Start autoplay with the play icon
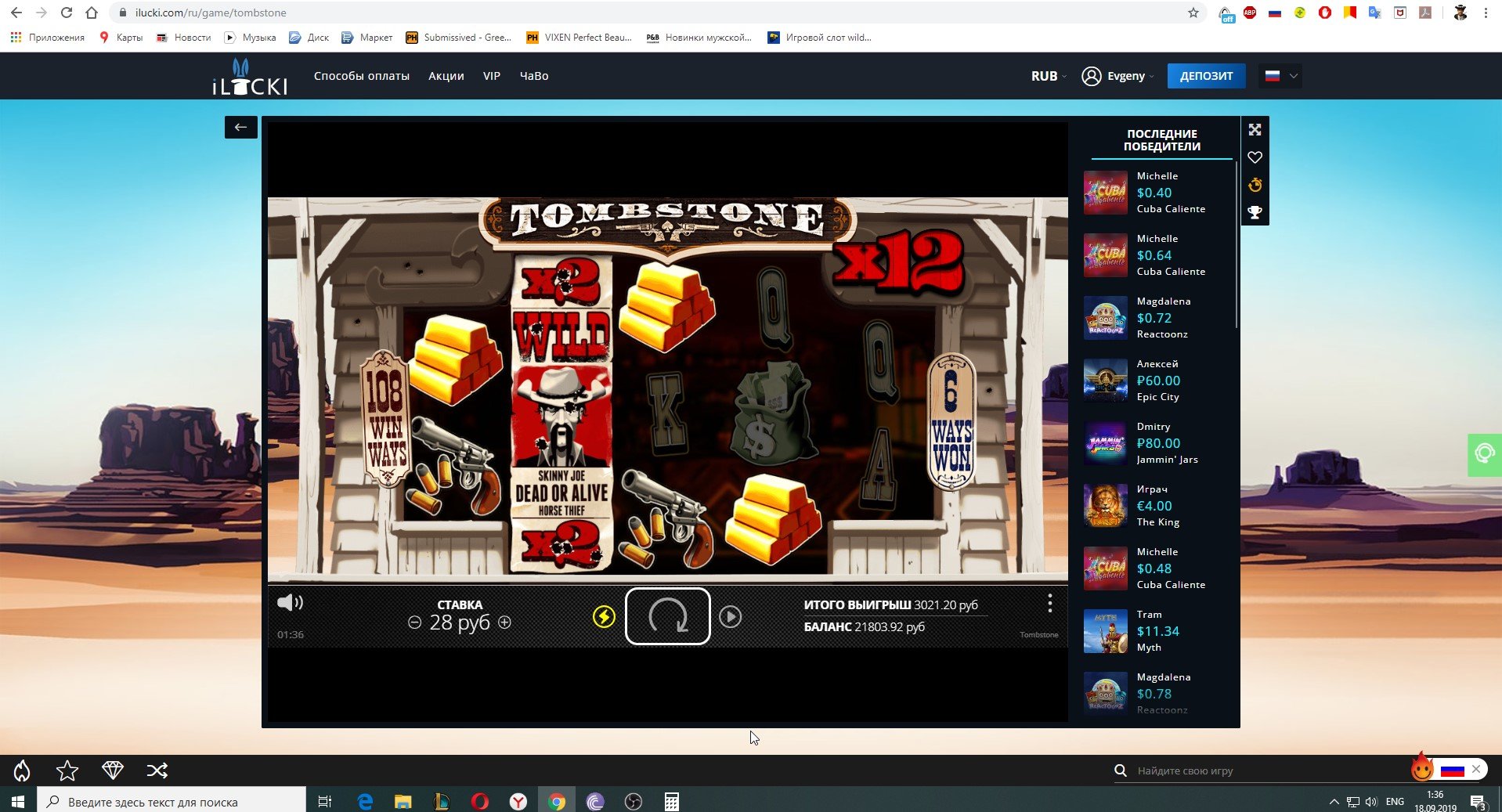Image resolution: width=1502 pixels, height=812 pixels. pos(730,617)
